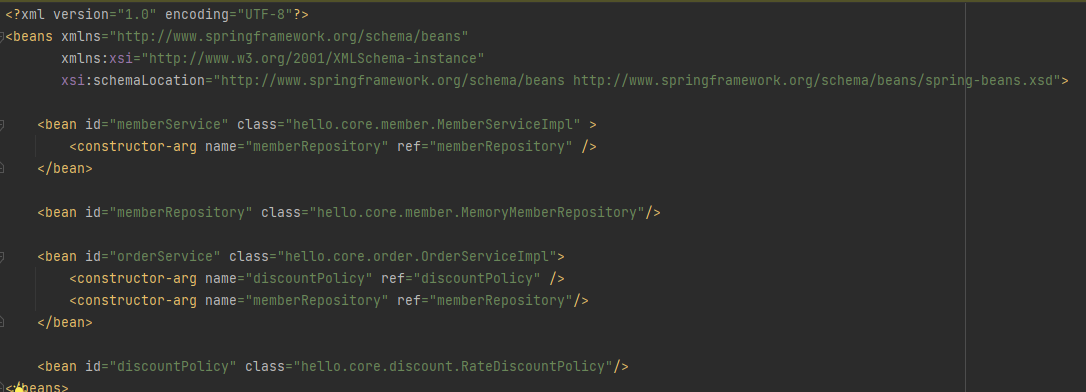Collapse the memberService bean fold marker
1086x392 pixels.
(x=2, y=125)
